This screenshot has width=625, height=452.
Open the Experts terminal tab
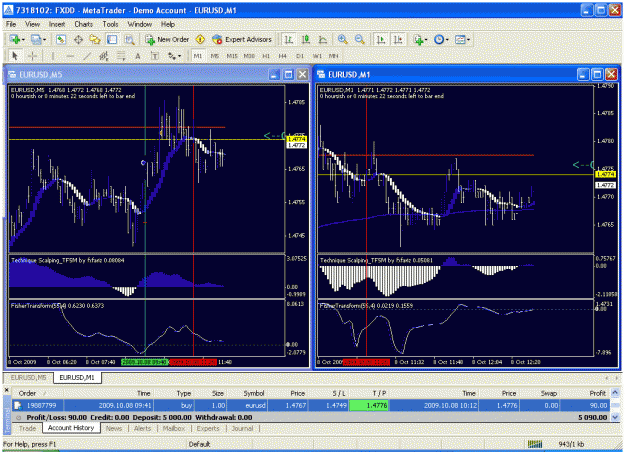pyautogui.click(x=208, y=428)
